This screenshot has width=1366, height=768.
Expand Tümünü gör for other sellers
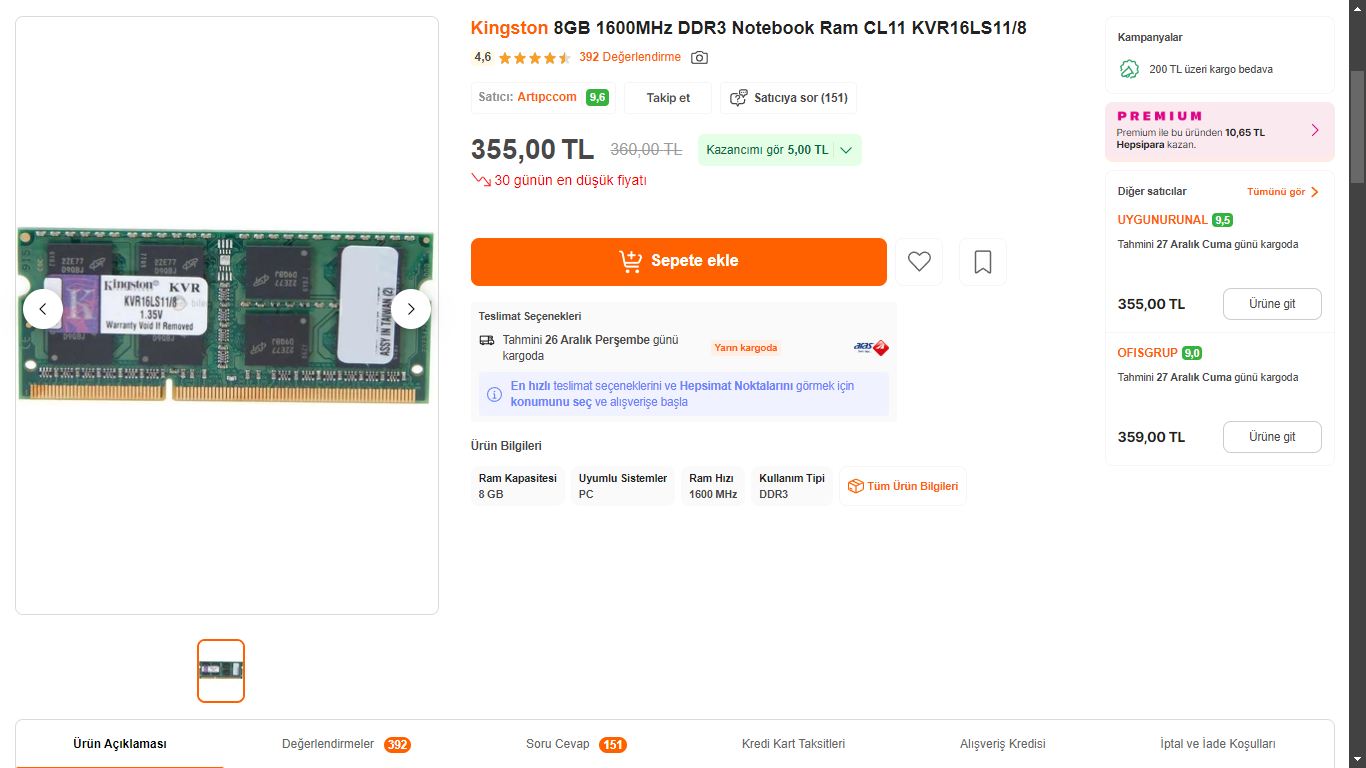[x=1283, y=192]
